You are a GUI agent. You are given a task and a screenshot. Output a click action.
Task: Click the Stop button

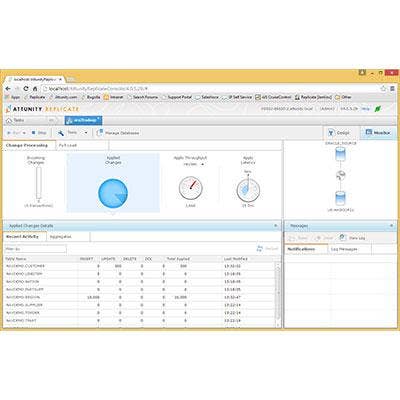39,133
